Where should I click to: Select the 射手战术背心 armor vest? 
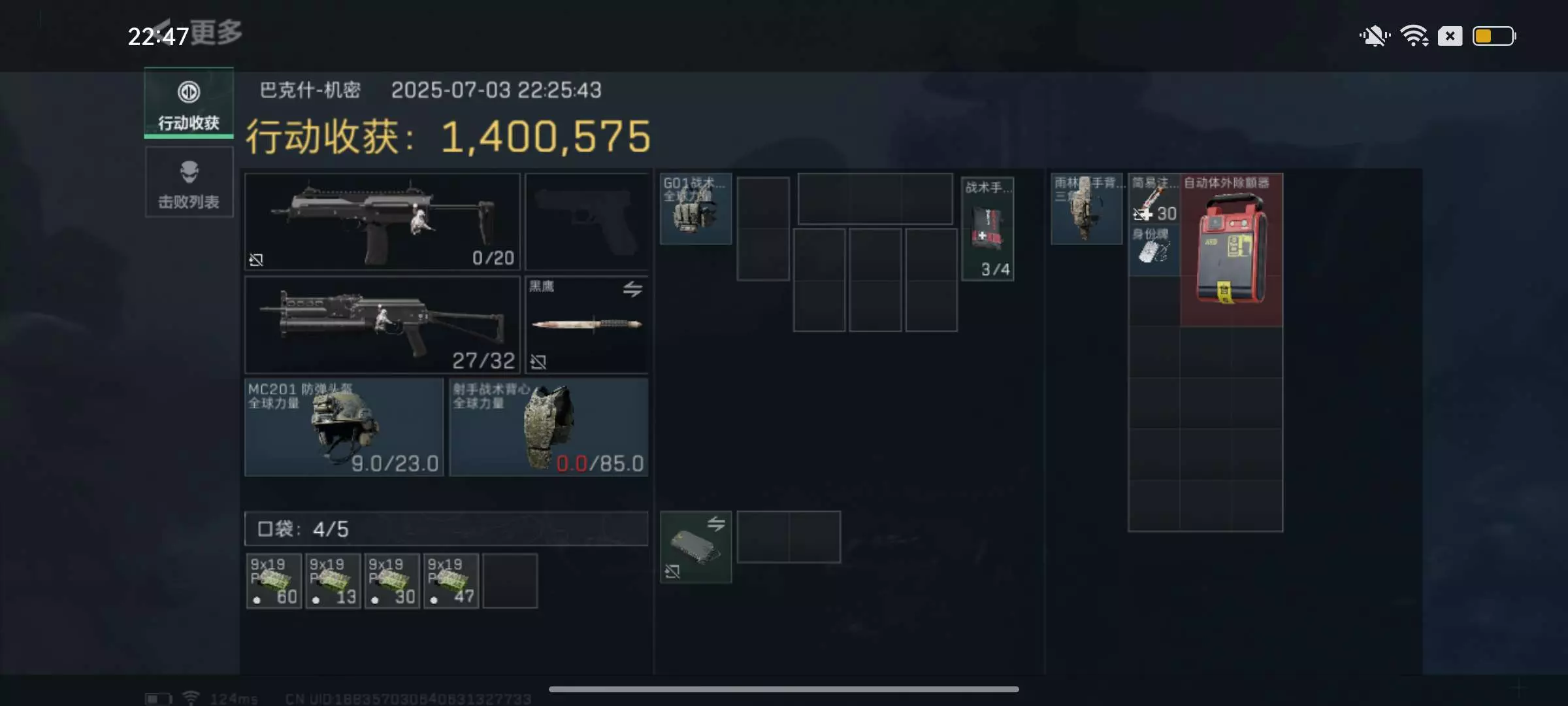(x=549, y=428)
